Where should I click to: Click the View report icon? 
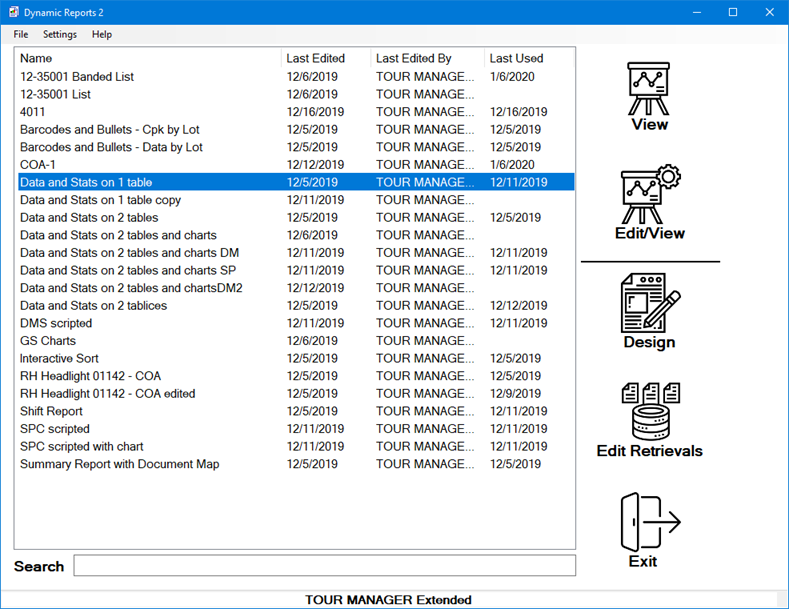click(649, 90)
